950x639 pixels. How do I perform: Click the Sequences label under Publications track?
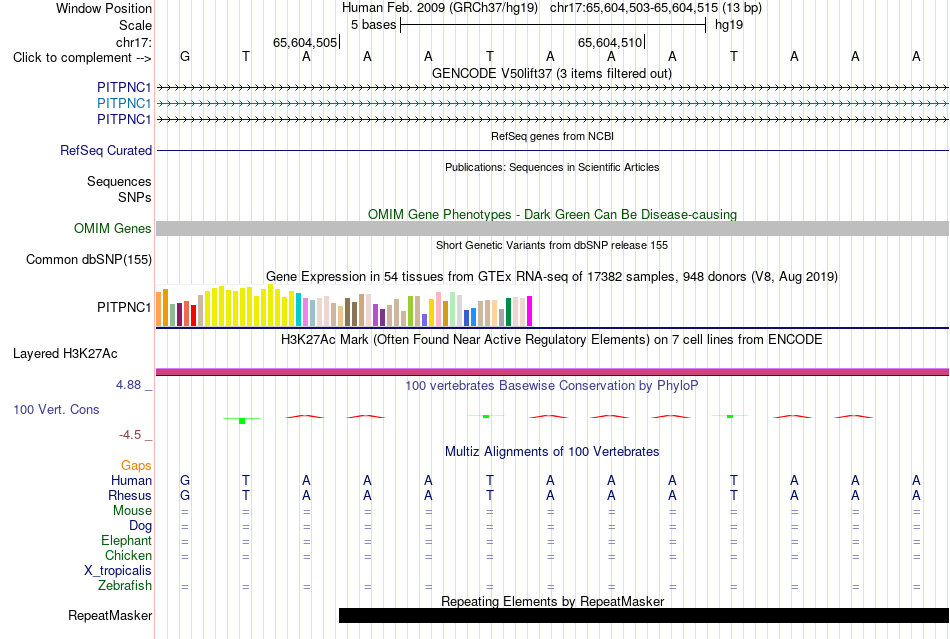pyautogui.click(x=119, y=181)
